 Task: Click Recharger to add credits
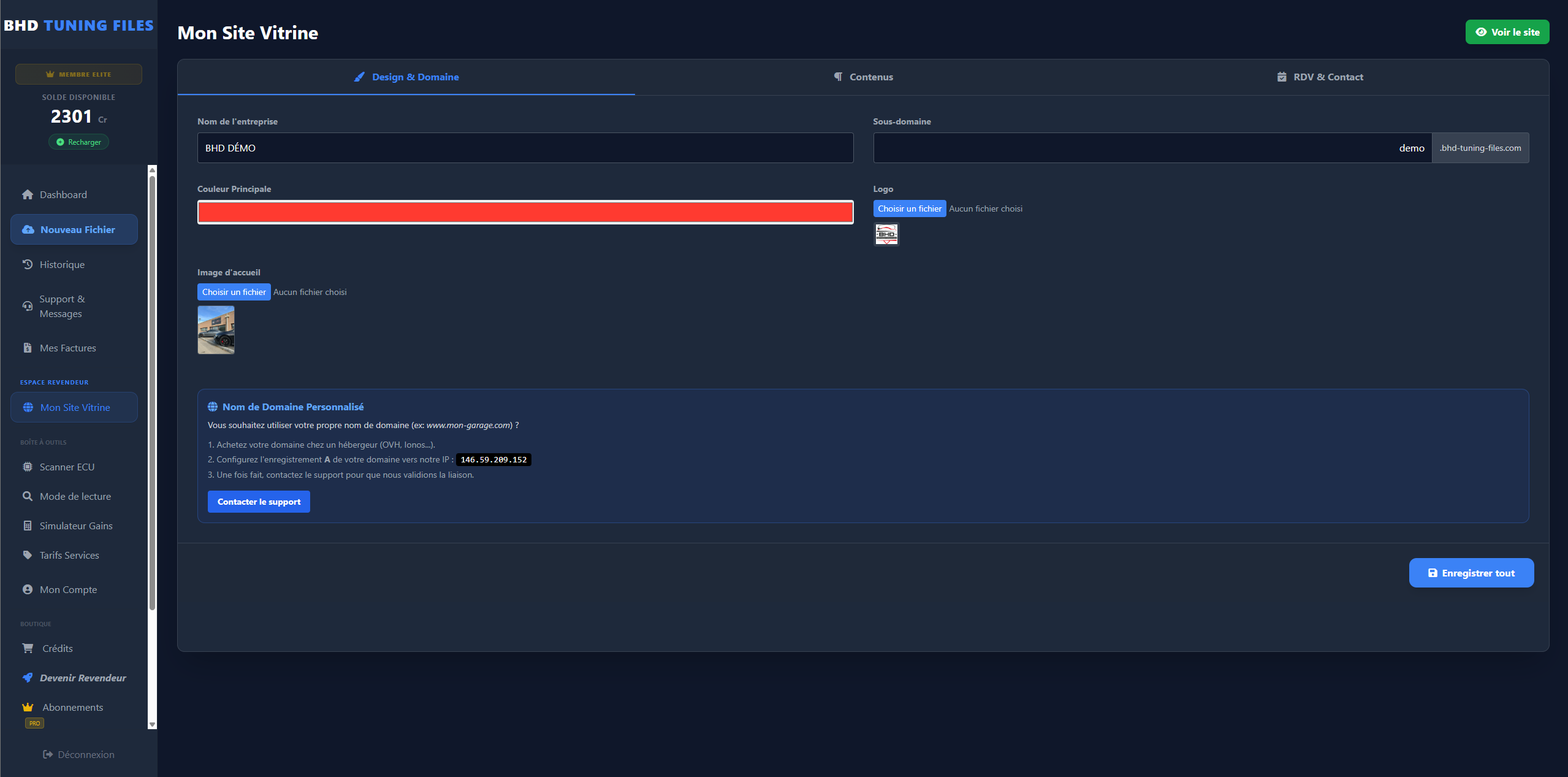[78, 142]
